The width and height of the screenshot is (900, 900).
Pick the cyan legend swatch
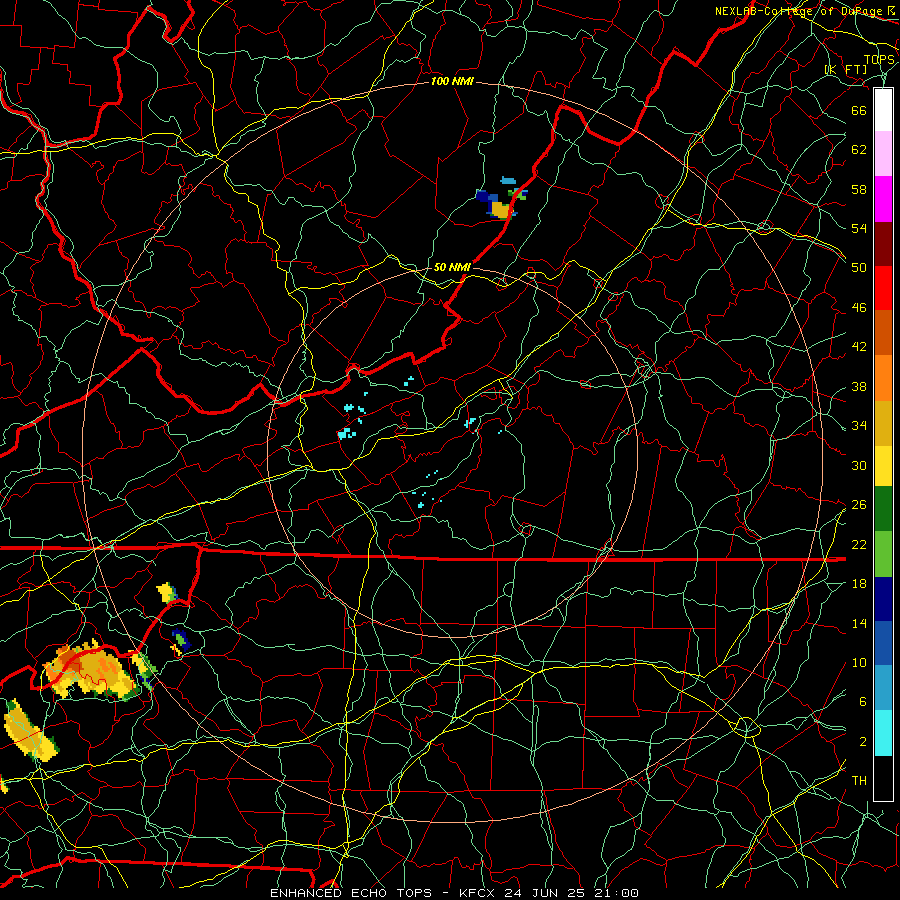[x=883, y=733]
